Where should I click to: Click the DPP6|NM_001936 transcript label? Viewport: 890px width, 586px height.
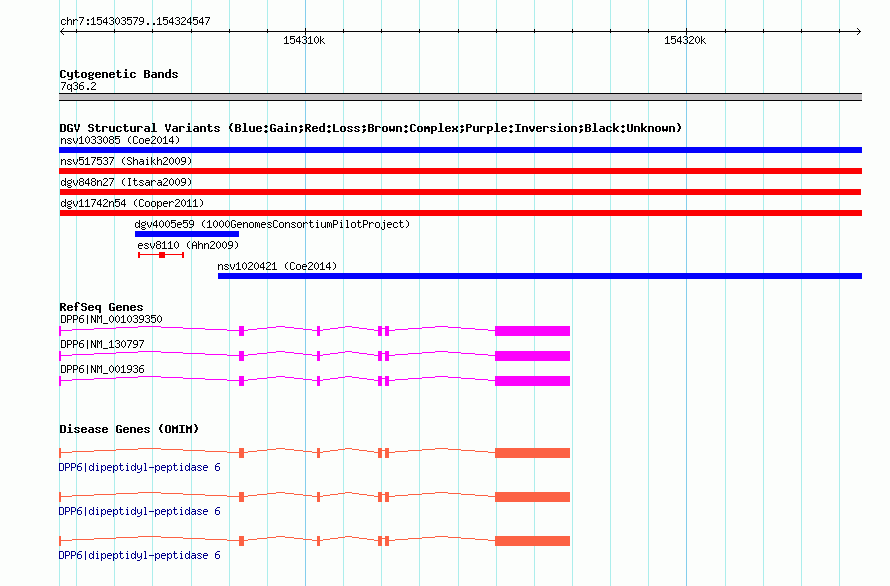click(x=102, y=369)
